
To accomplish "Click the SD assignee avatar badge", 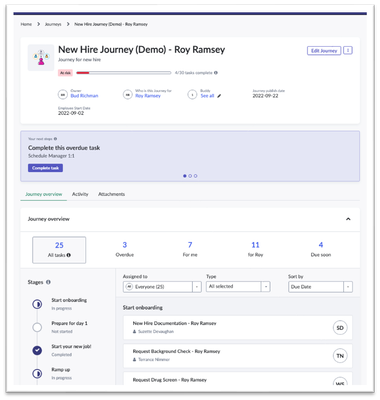I will tap(340, 328).
